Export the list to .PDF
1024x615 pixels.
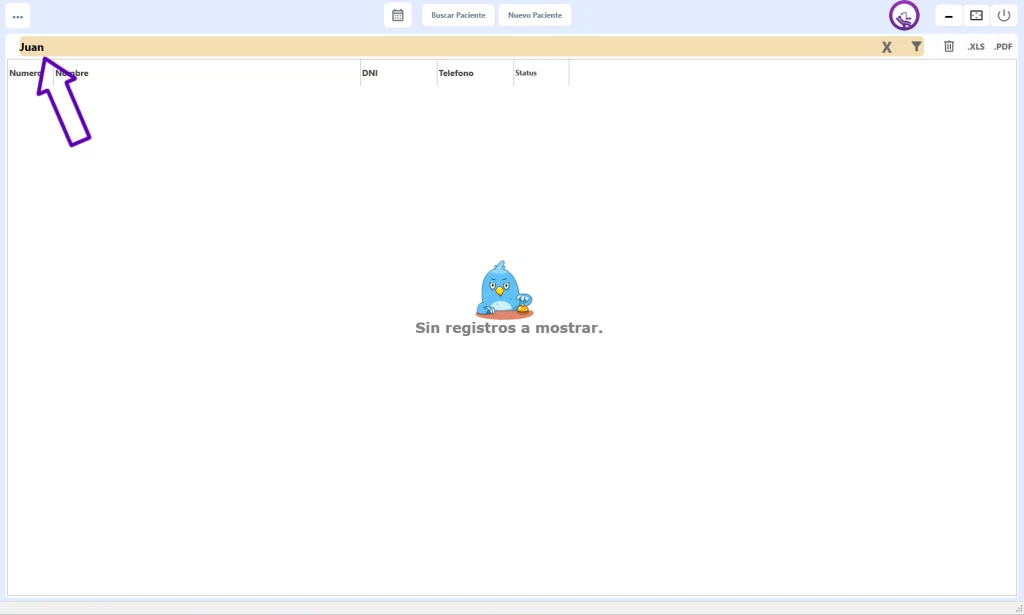click(x=1003, y=47)
